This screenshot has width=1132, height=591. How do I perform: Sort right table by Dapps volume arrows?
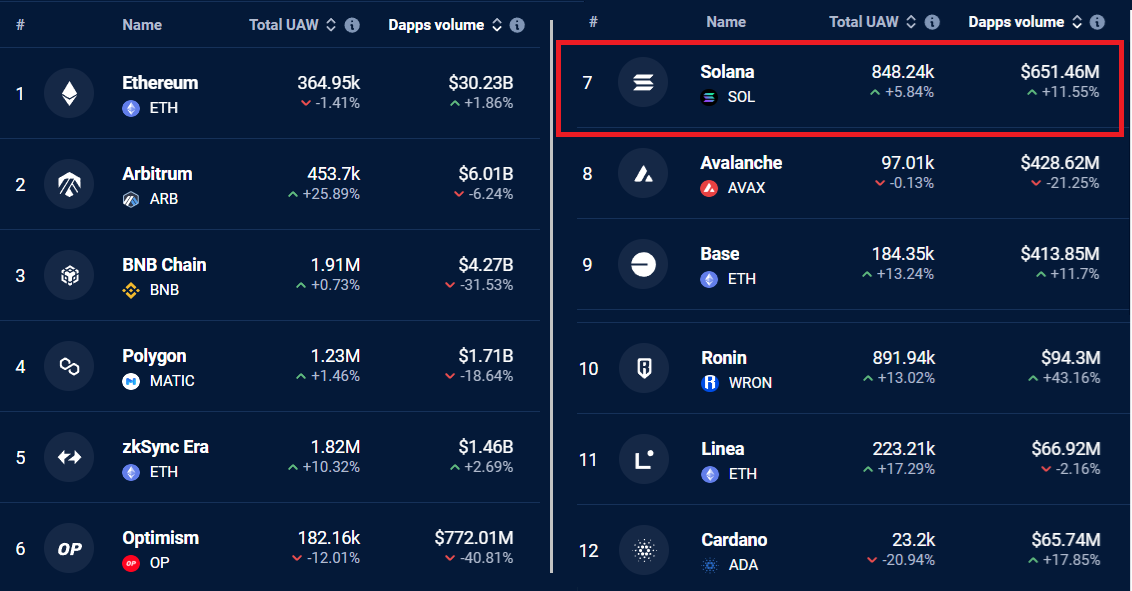pos(1077,22)
